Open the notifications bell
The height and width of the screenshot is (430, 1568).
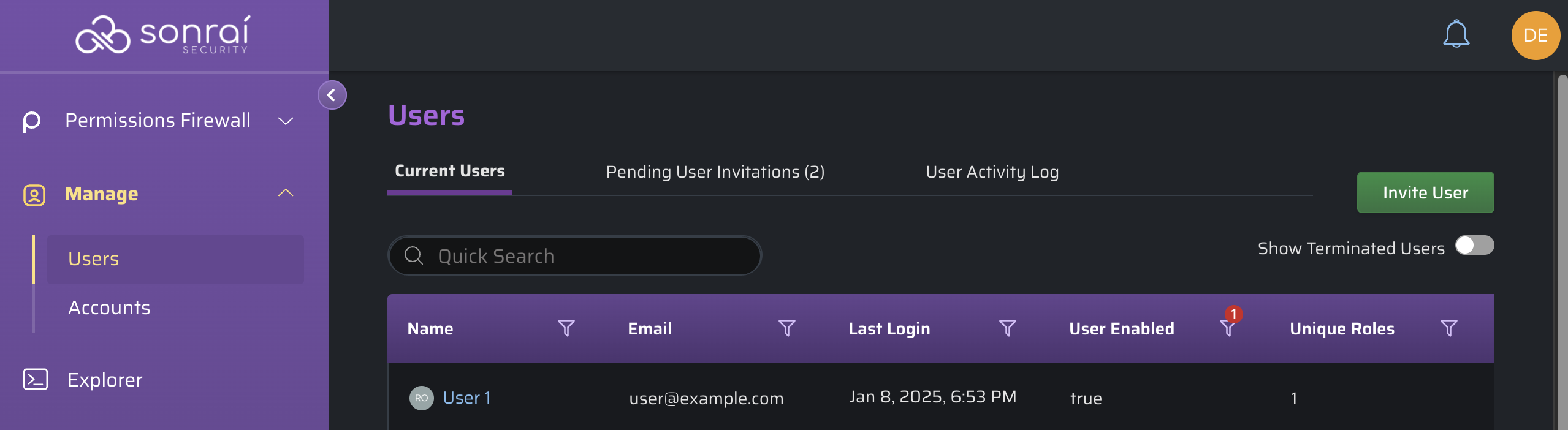pyautogui.click(x=1456, y=34)
